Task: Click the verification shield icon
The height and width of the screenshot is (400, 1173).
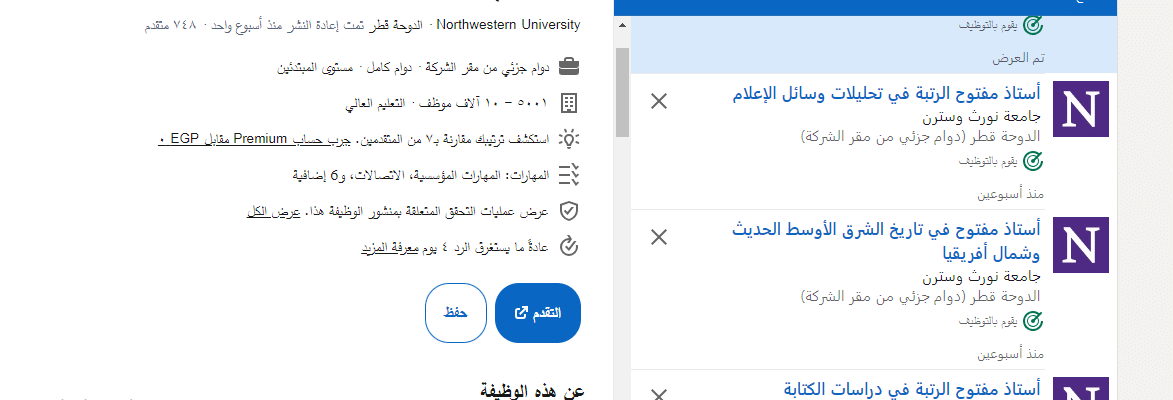Action: [x=569, y=211]
